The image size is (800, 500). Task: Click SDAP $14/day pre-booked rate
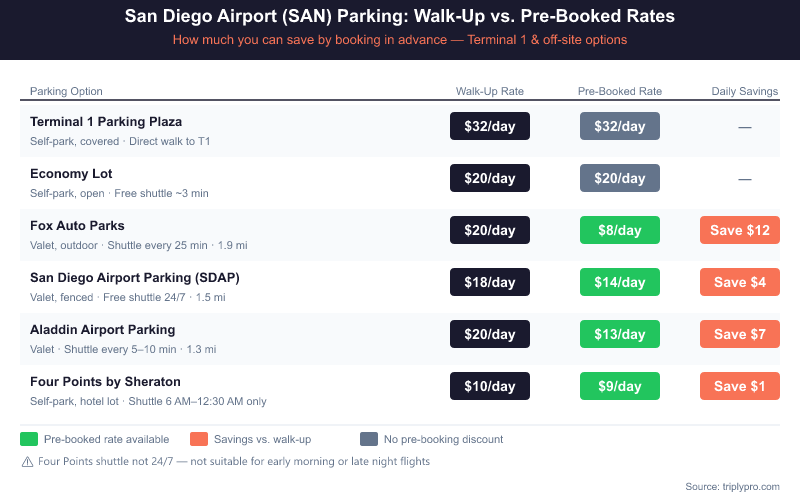click(x=620, y=282)
